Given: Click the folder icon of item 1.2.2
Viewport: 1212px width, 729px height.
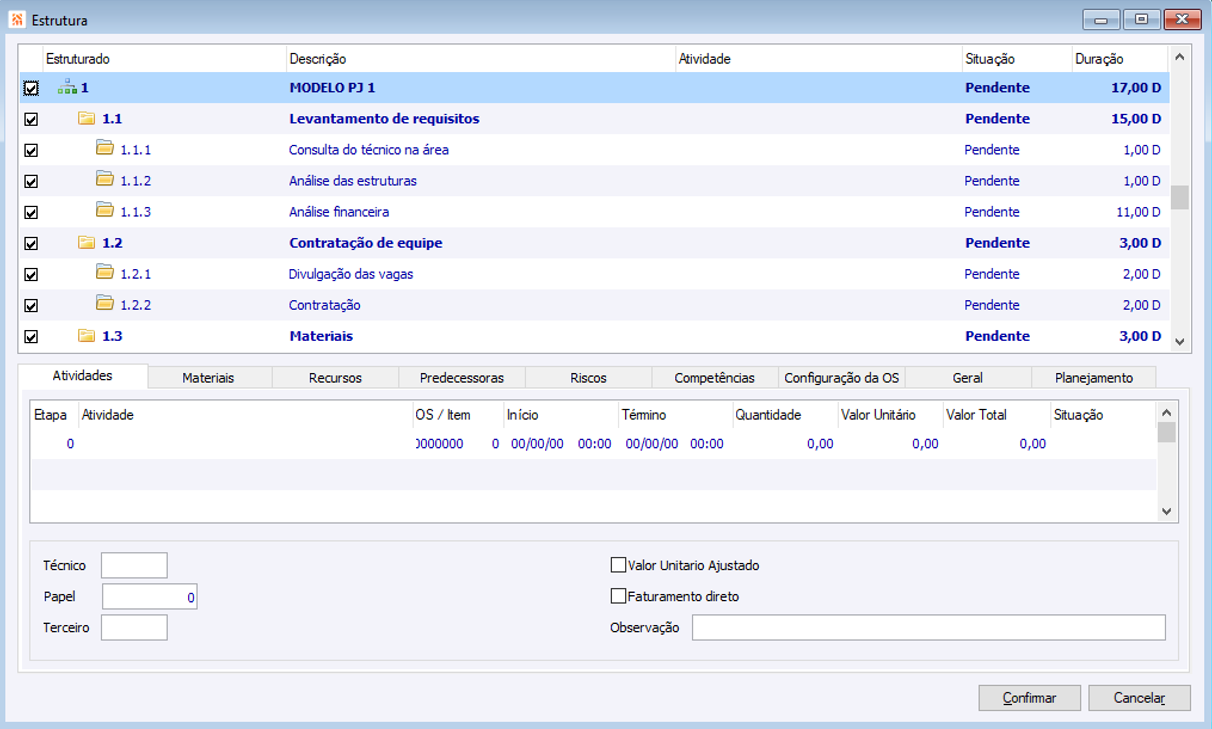Looking at the screenshot, I should point(105,304).
